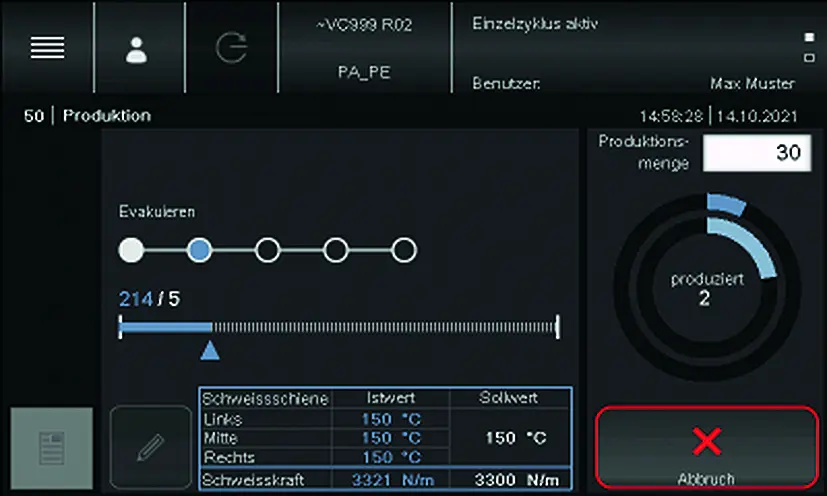
Task: Click the Produktion page title
Action: point(107,116)
